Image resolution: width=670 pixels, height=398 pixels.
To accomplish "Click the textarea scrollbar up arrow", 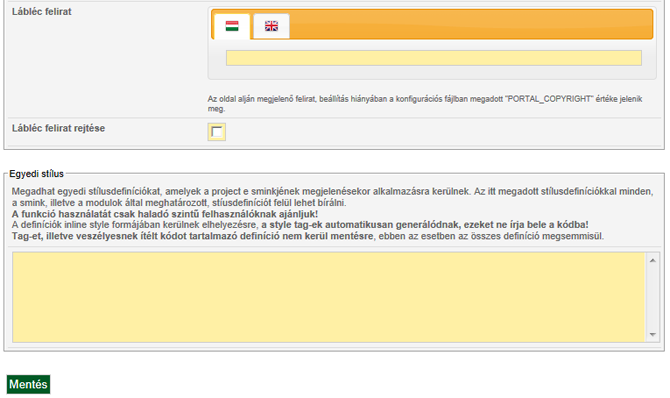I will point(652,260).
